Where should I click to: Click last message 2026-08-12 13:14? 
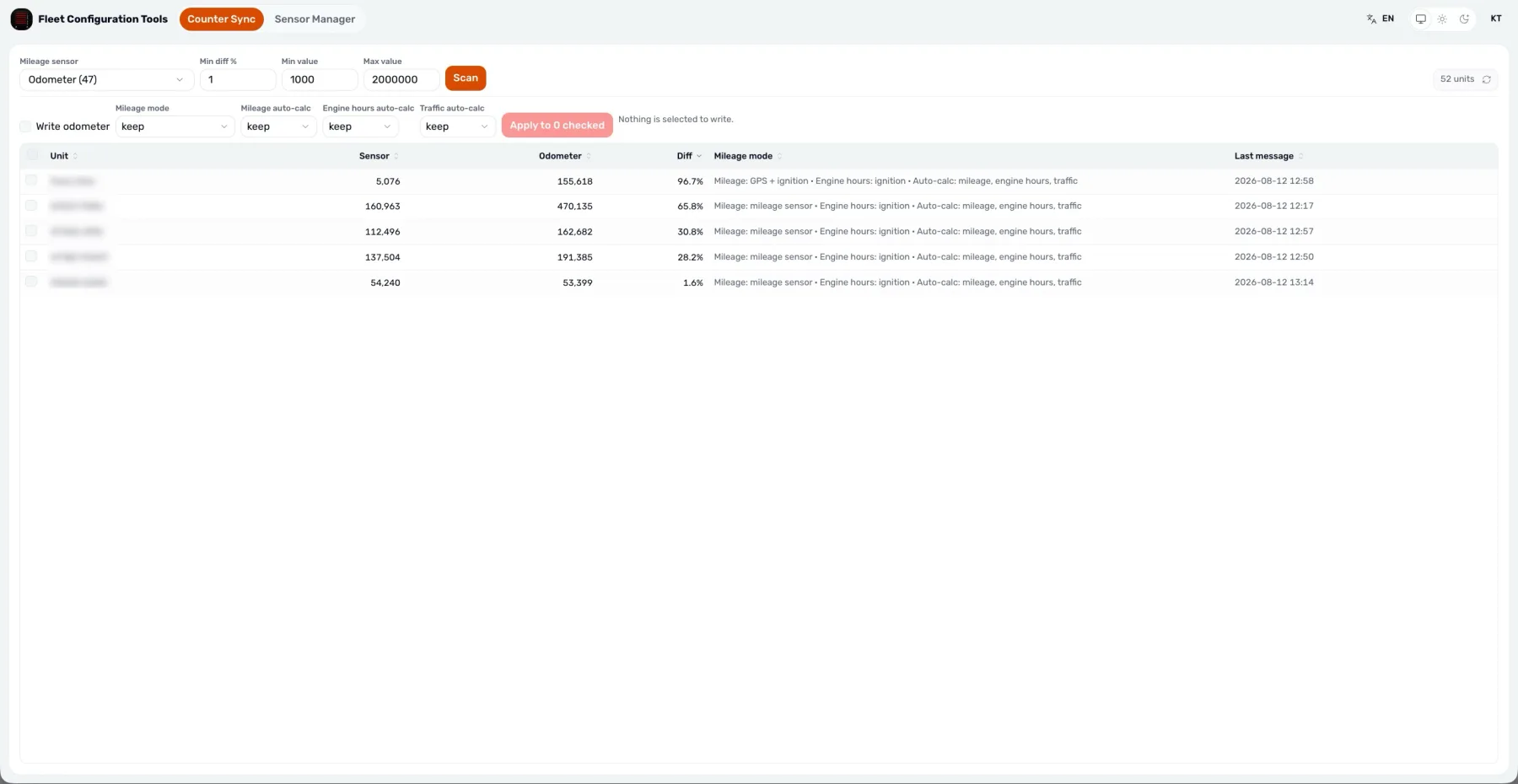tap(1273, 282)
